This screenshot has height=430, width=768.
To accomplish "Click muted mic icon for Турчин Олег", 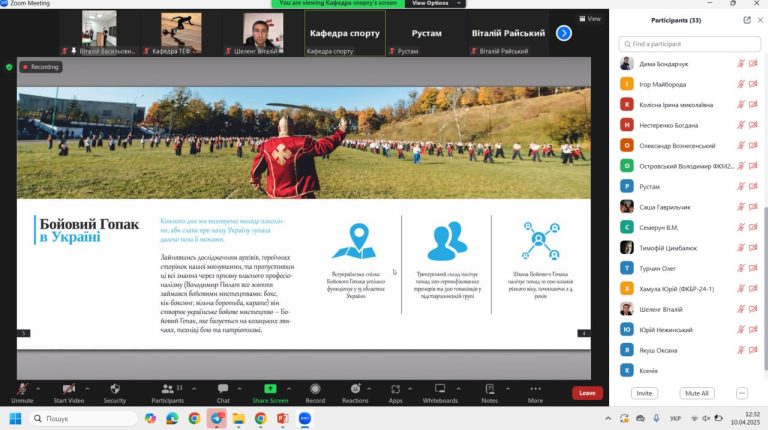I will tap(741, 268).
